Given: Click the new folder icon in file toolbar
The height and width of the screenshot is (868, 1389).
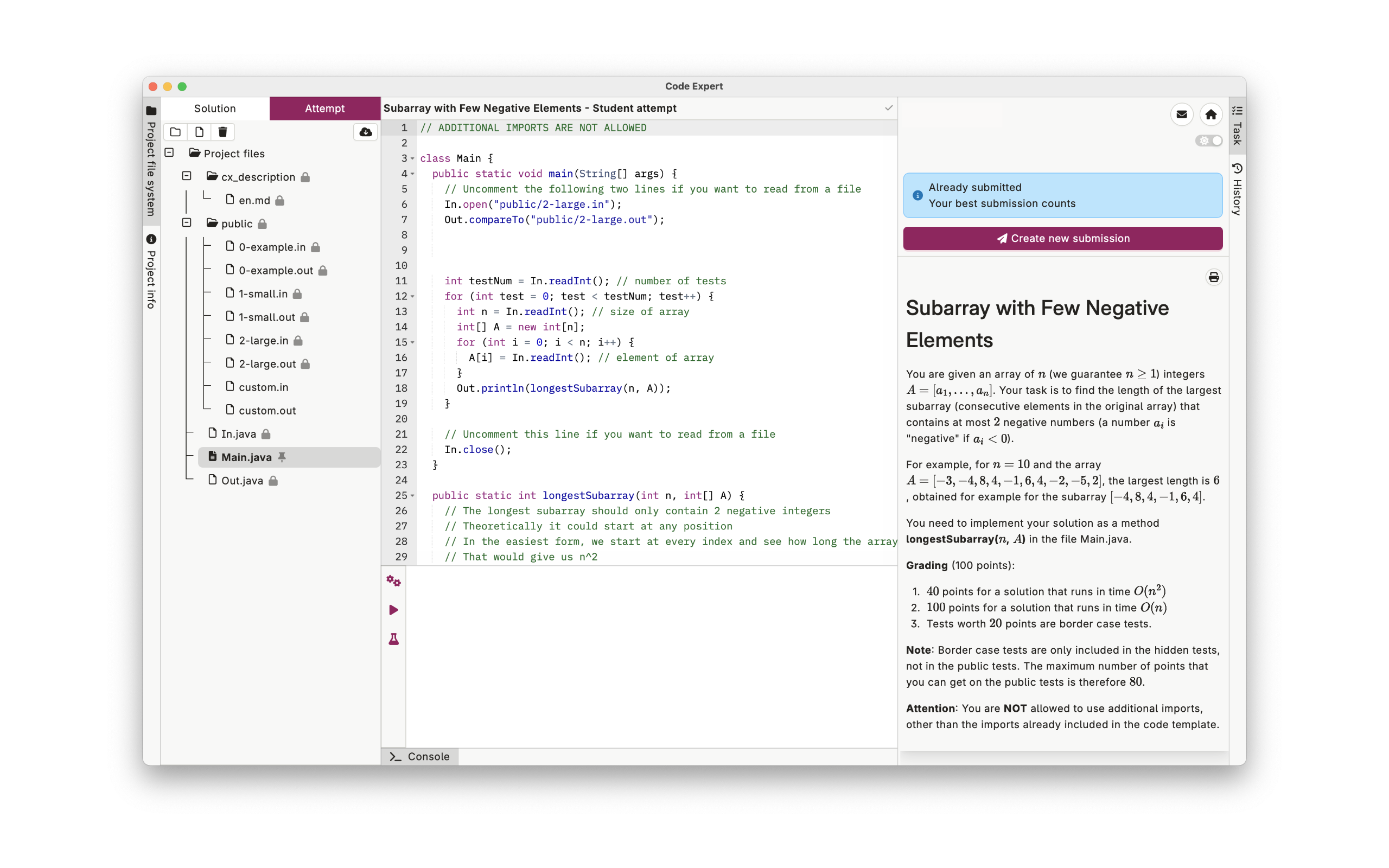Looking at the screenshot, I should 175,132.
